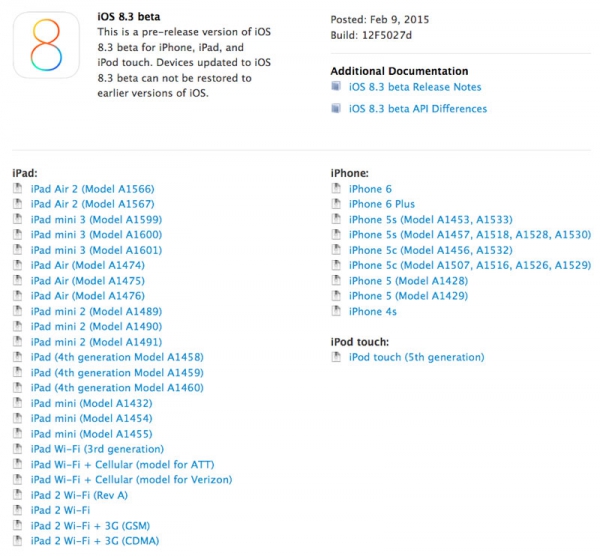The image size is (600, 556).
Task: Select iPhone 5c (Model A1456, A1532) link
Action: (x=430, y=250)
